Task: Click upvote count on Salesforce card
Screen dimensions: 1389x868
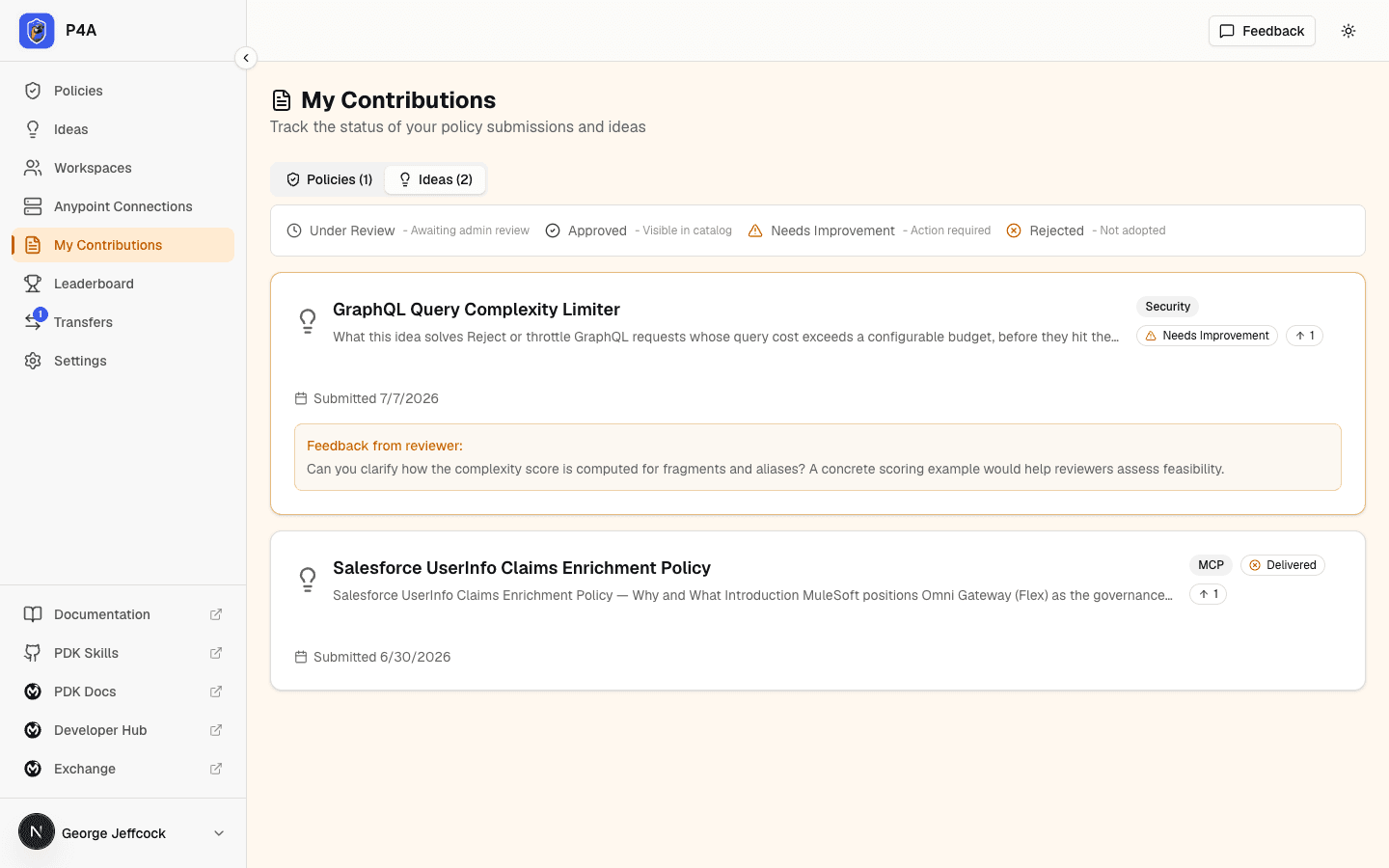Action: point(1208,594)
